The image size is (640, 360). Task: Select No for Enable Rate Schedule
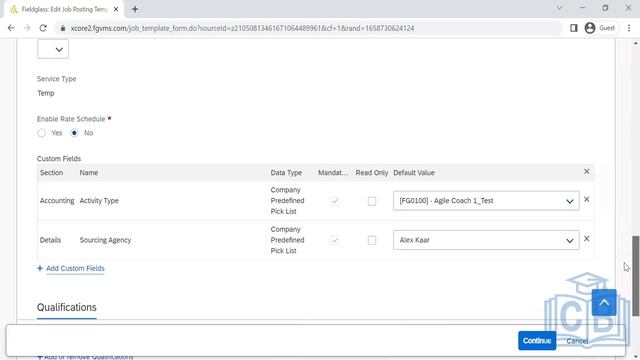click(x=74, y=133)
